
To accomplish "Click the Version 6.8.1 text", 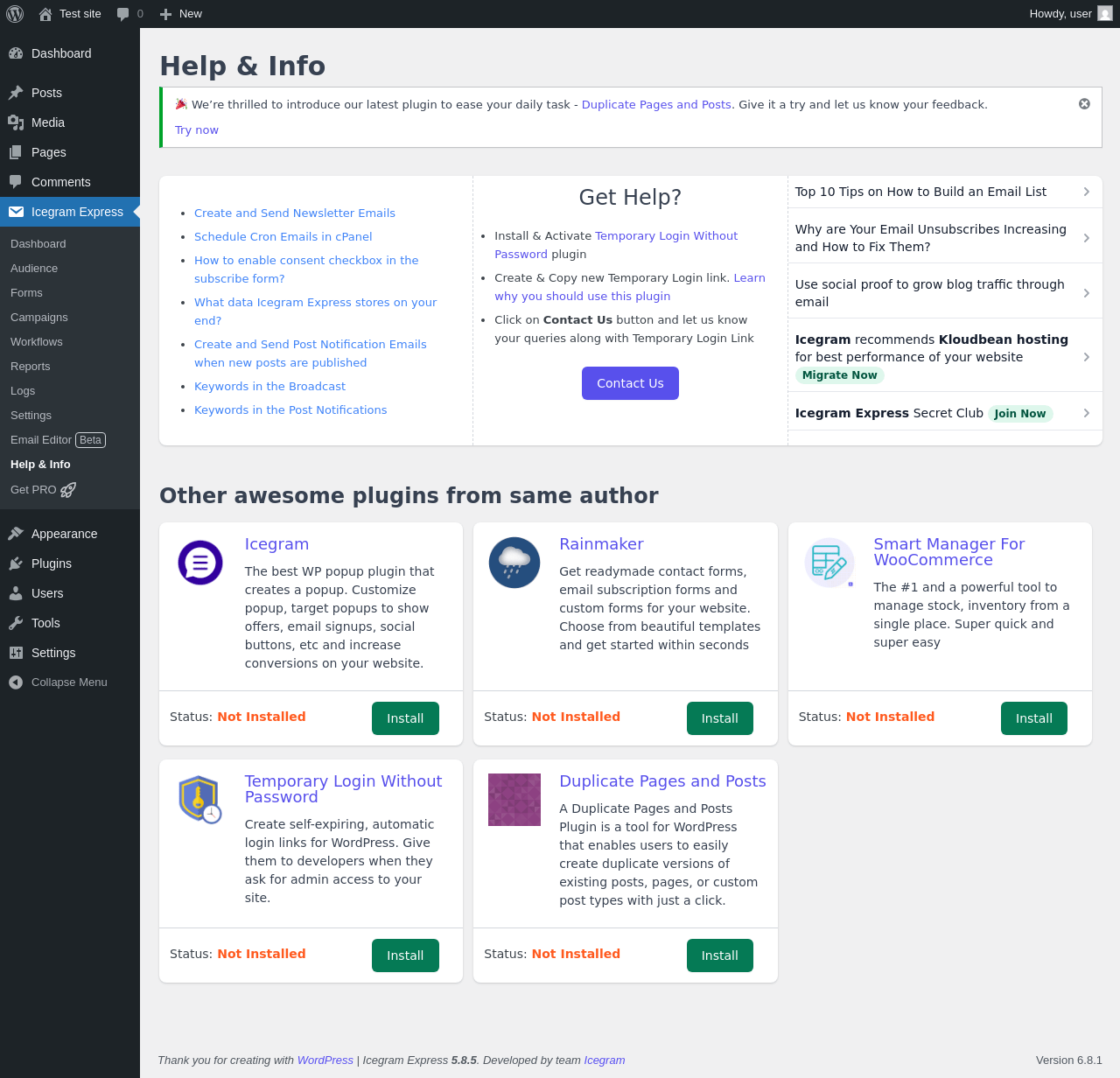I will pos(1069,1060).
